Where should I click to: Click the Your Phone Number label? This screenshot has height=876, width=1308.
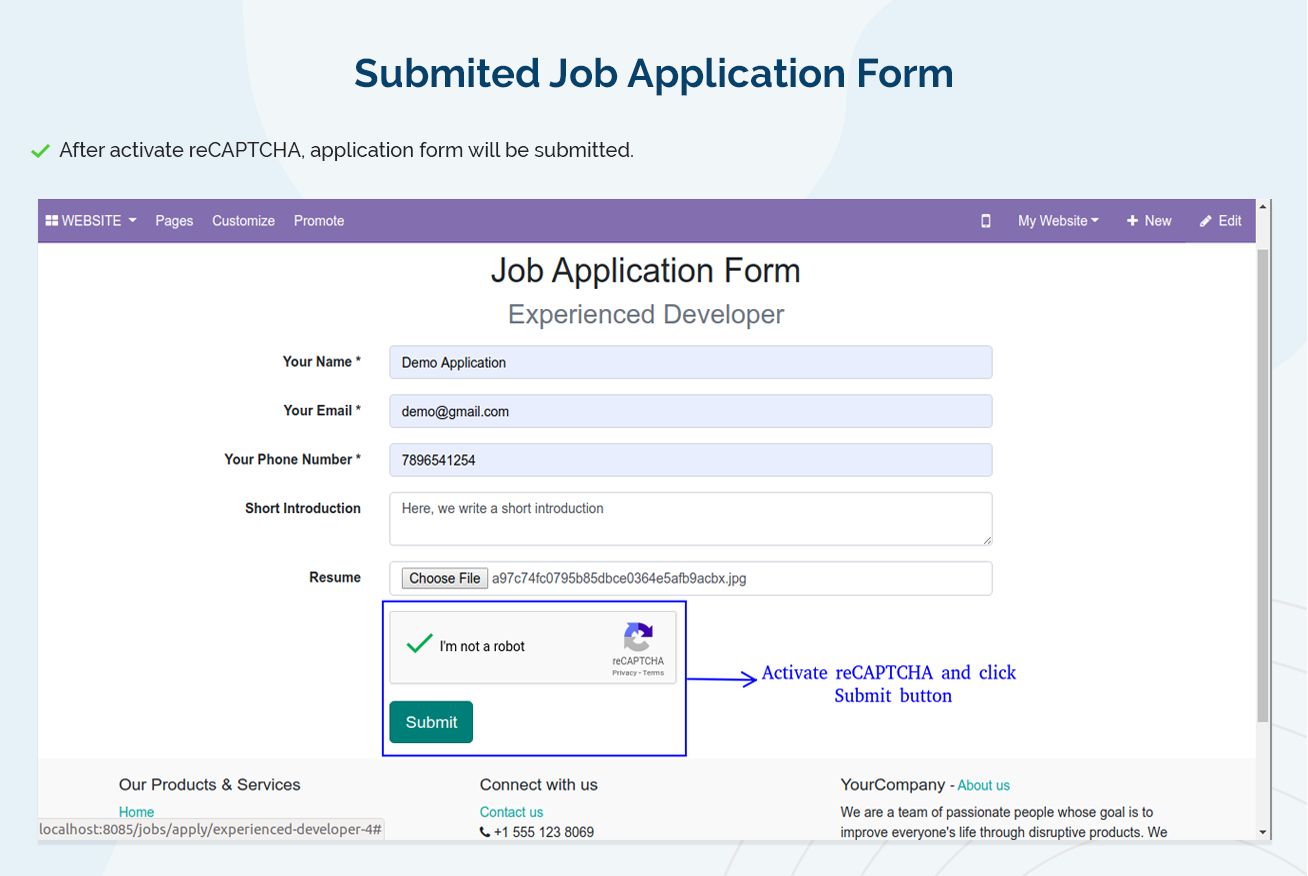[293, 460]
